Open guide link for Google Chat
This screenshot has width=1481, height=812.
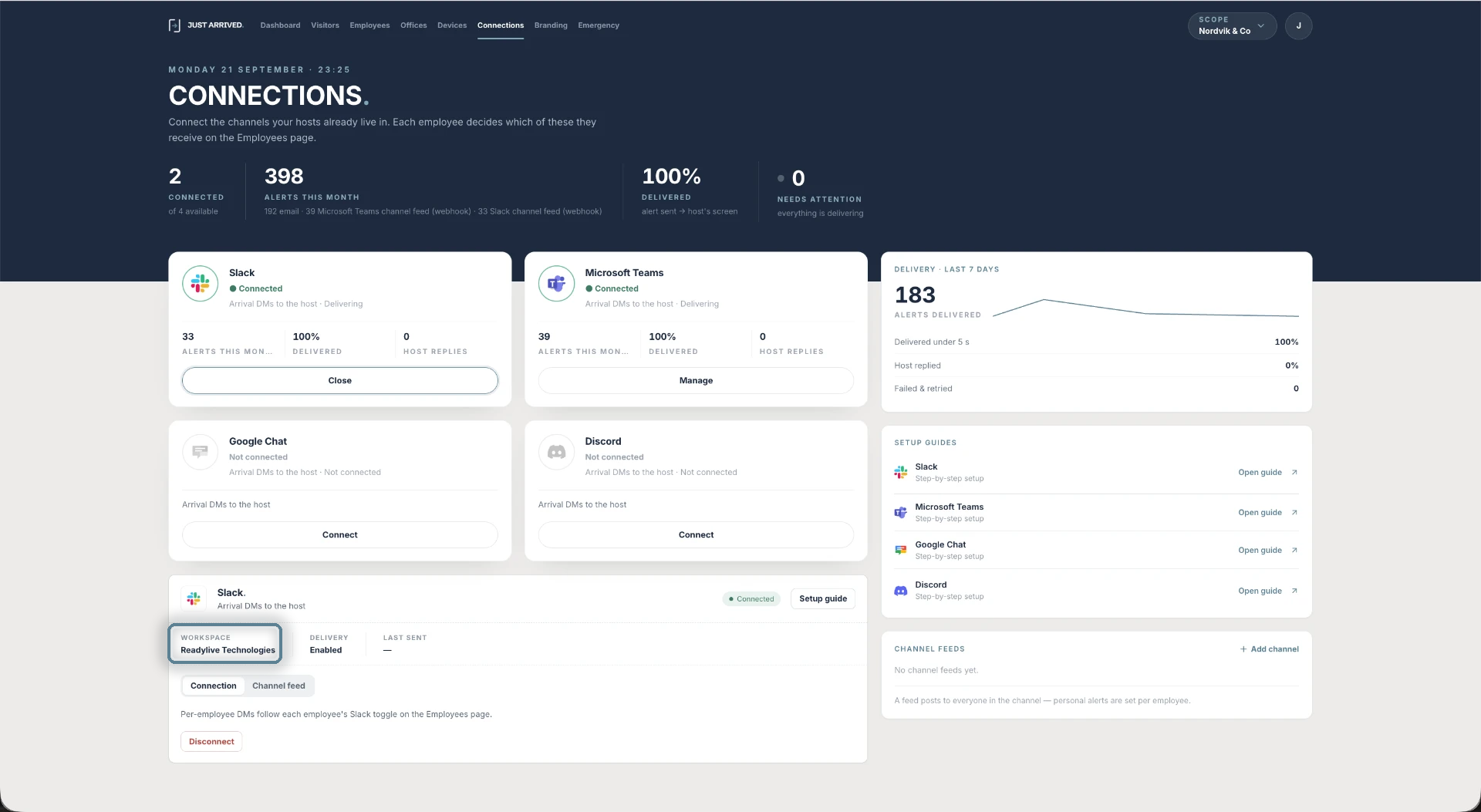click(1260, 550)
